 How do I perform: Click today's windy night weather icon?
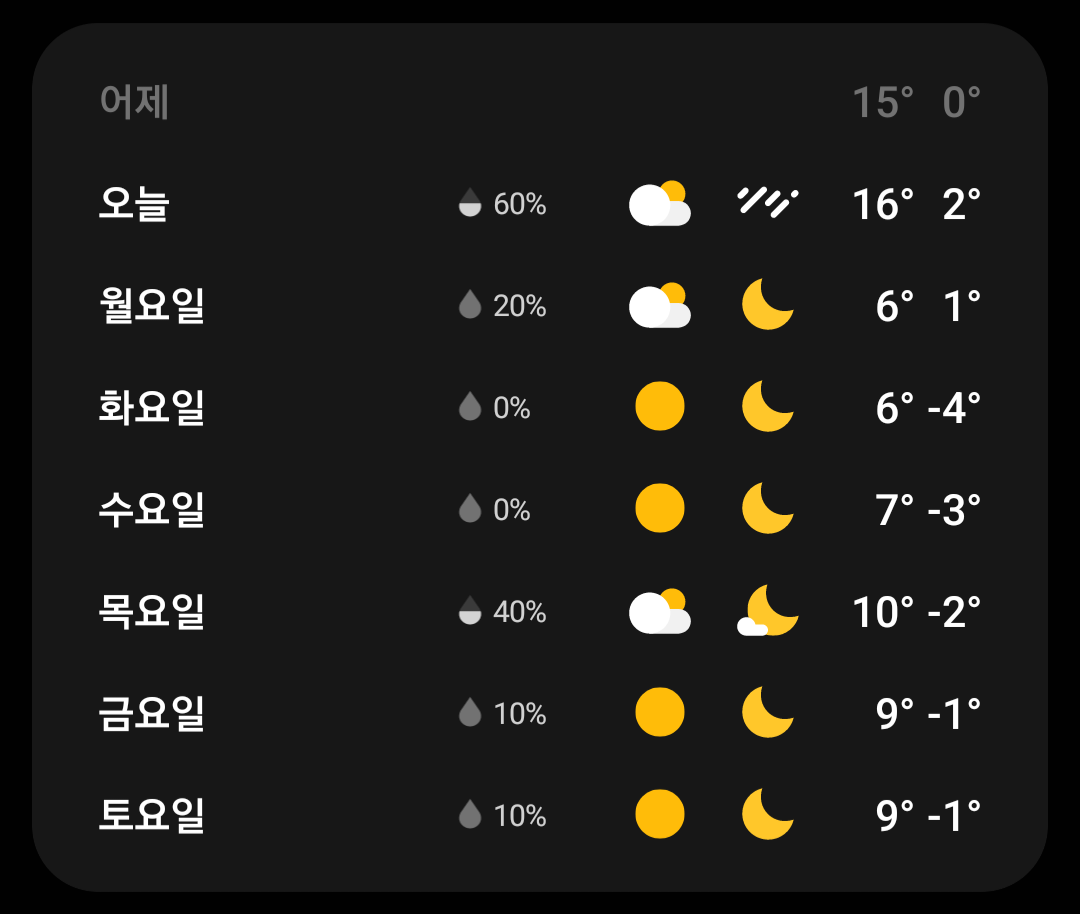(767, 203)
